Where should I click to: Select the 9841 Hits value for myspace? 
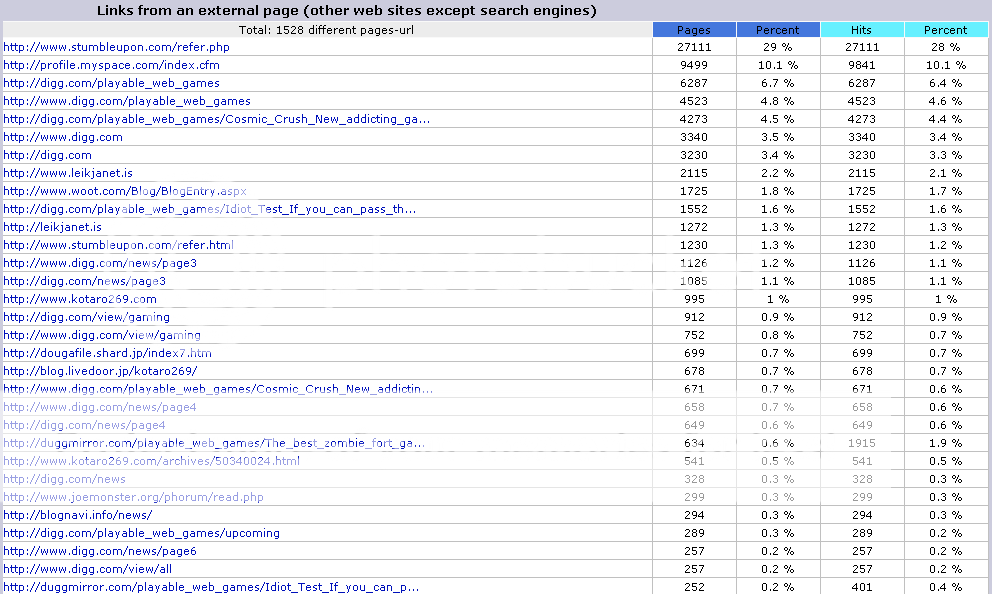[x=862, y=65]
